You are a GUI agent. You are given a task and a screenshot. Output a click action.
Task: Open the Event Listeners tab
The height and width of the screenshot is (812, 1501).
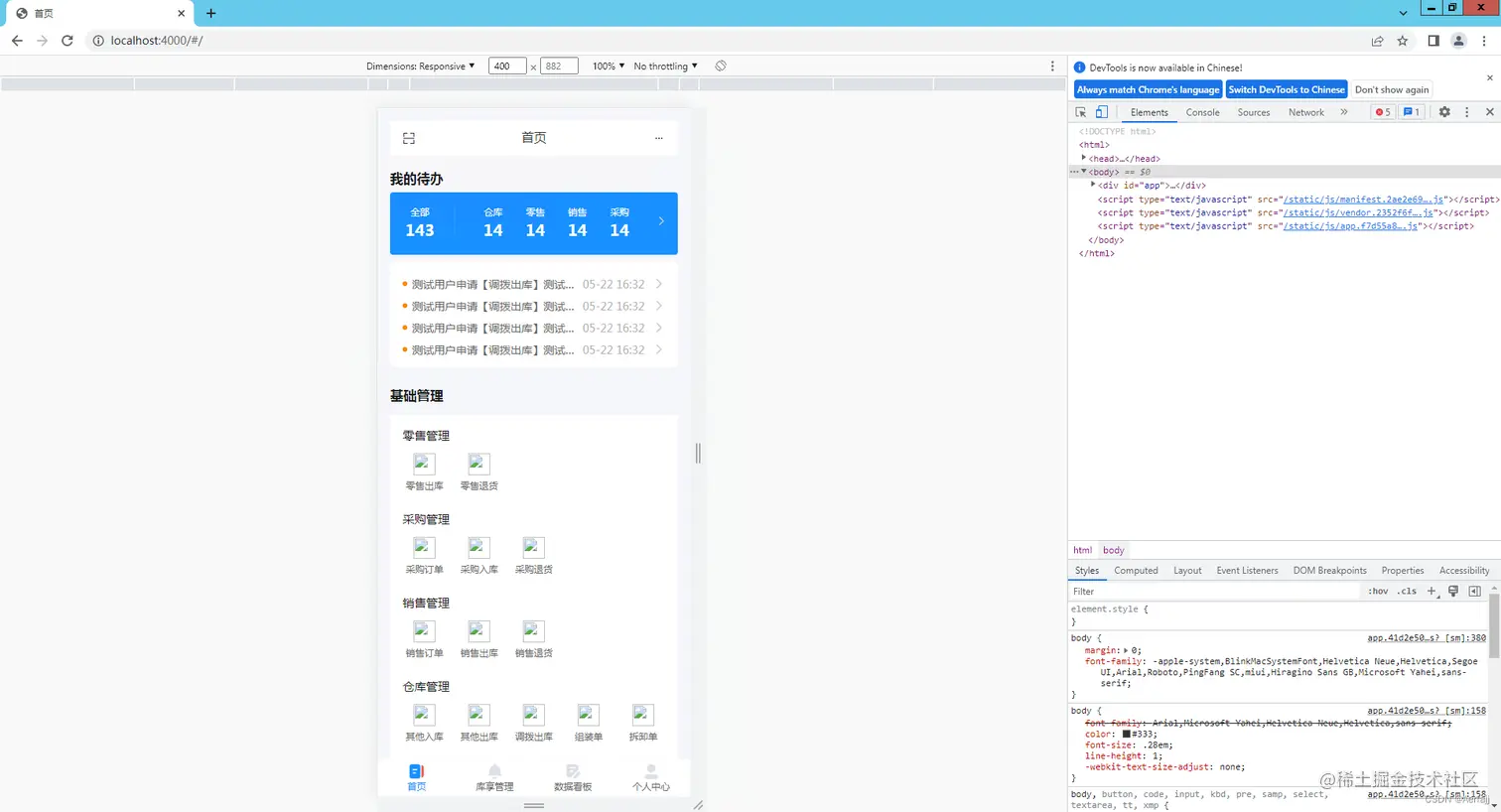(1247, 571)
